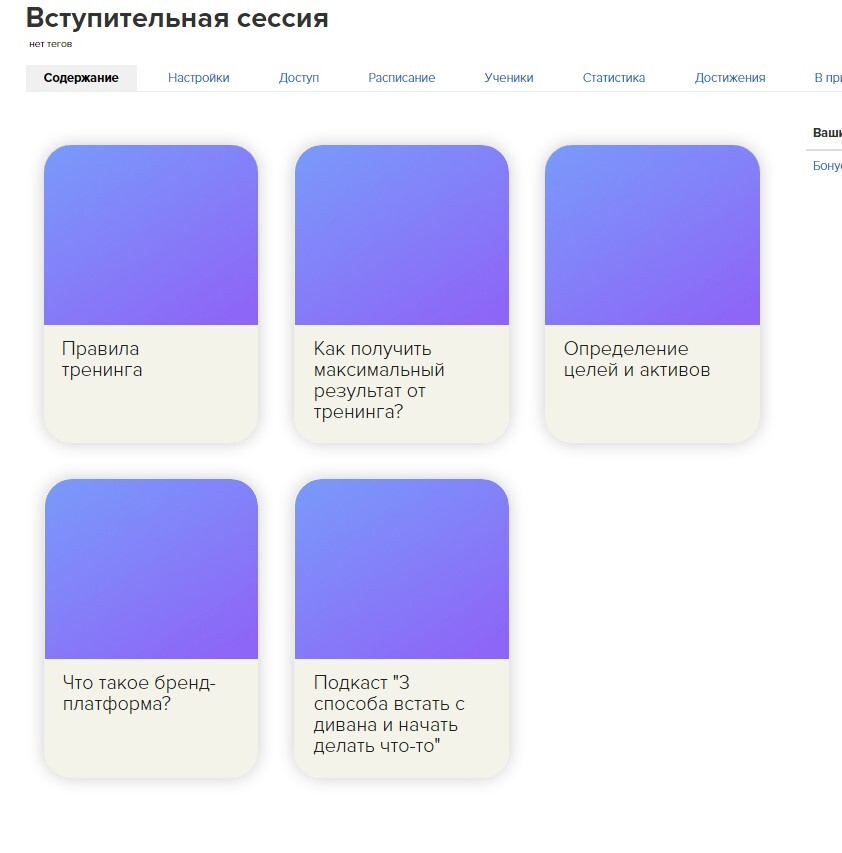Open the podcast lesson card image
Screen dimensions: 842x853
coord(401,569)
